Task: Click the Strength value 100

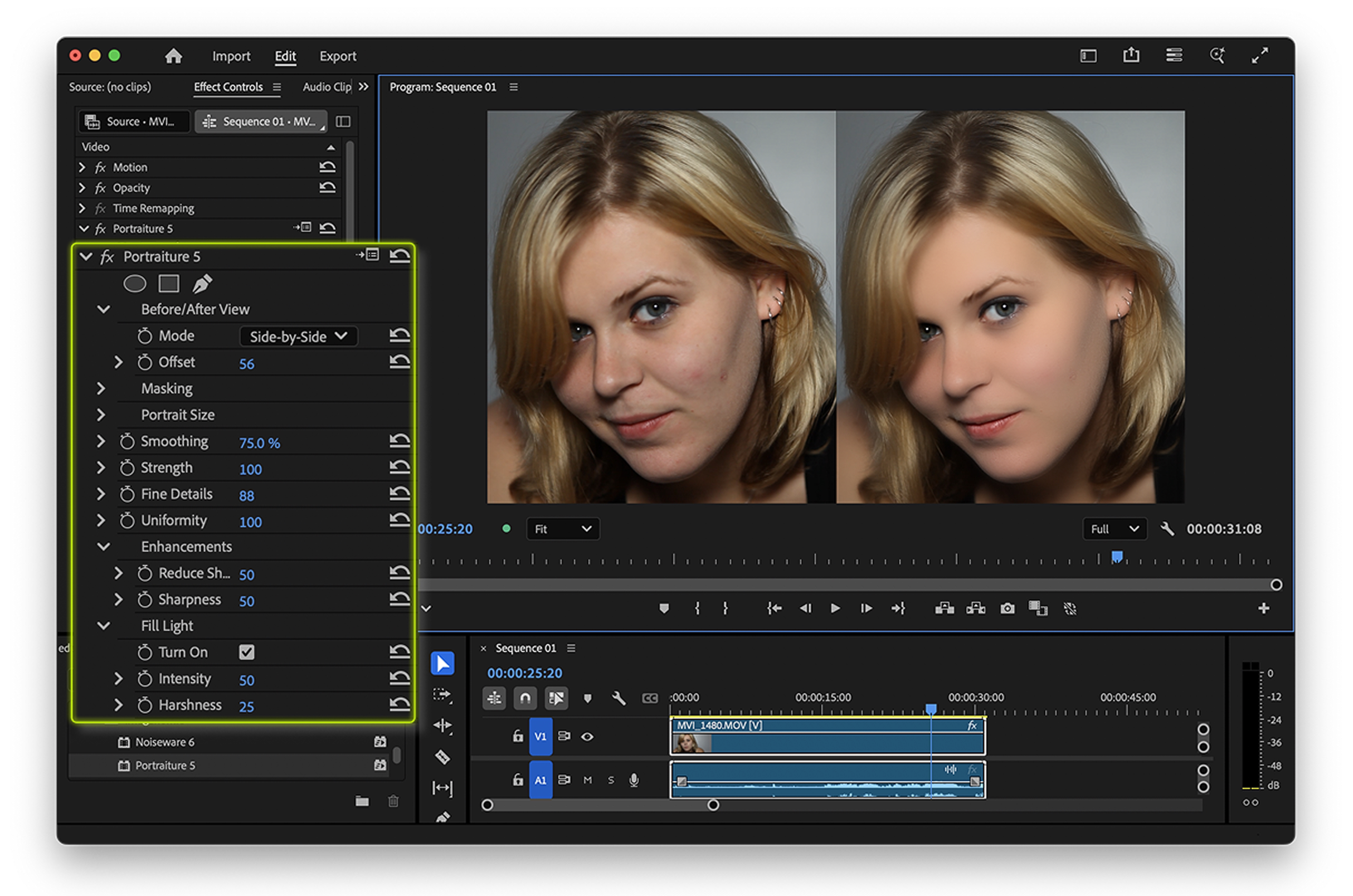Action: click(x=250, y=470)
